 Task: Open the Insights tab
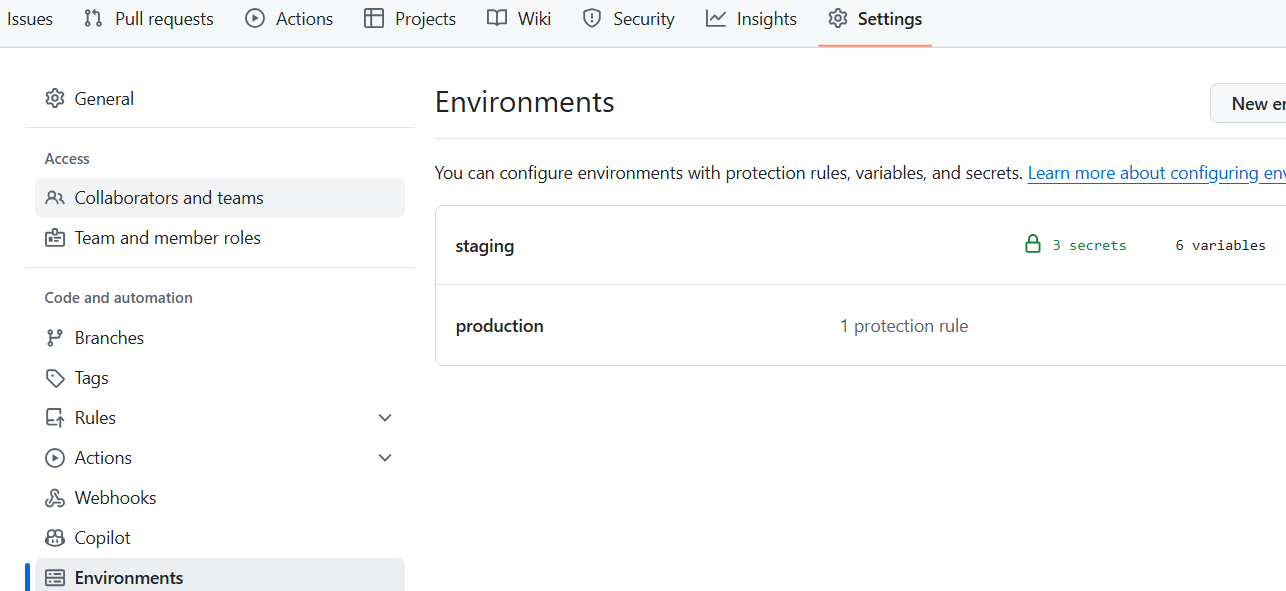pyautogui.click(x=751, y=19)
